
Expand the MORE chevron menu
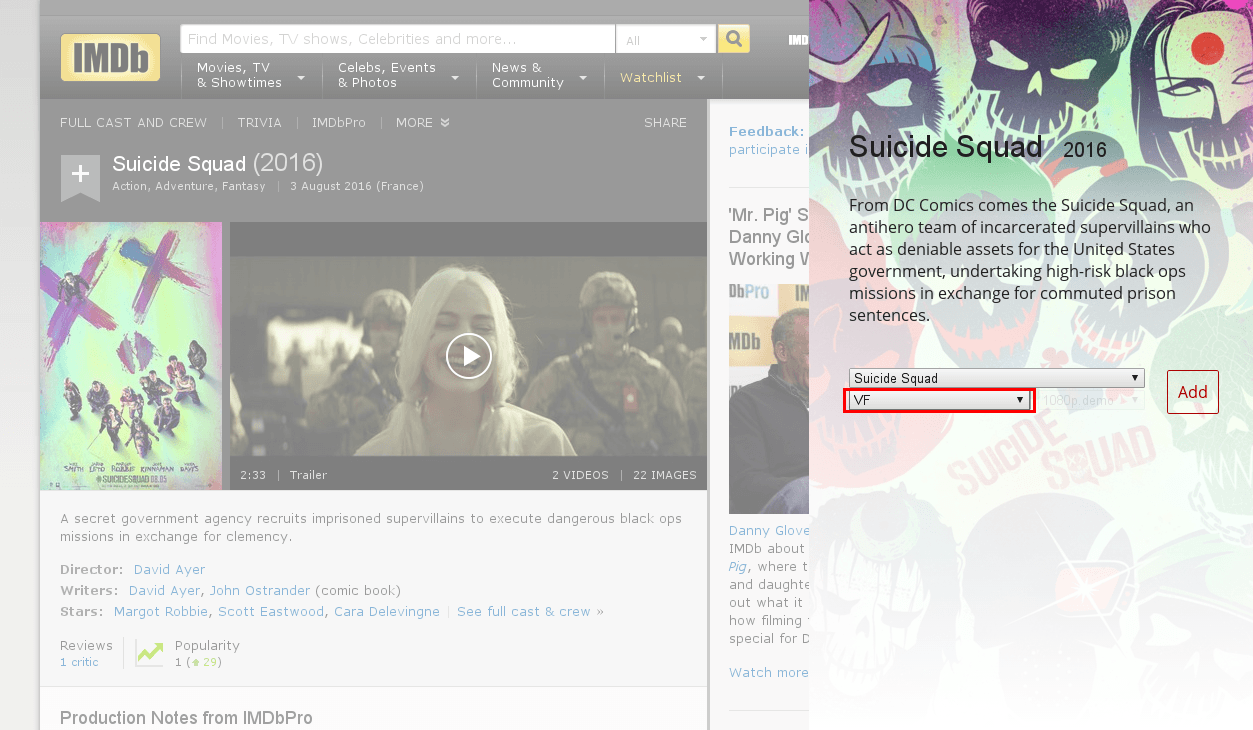coord(422,123)
